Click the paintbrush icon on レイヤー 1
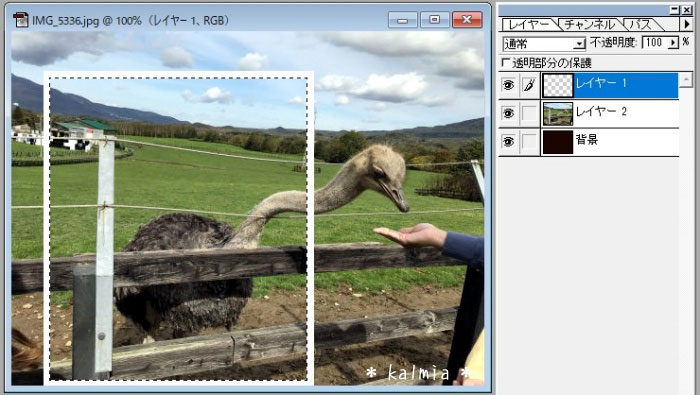Screen dimensions: 700x395 pos(529,85)
